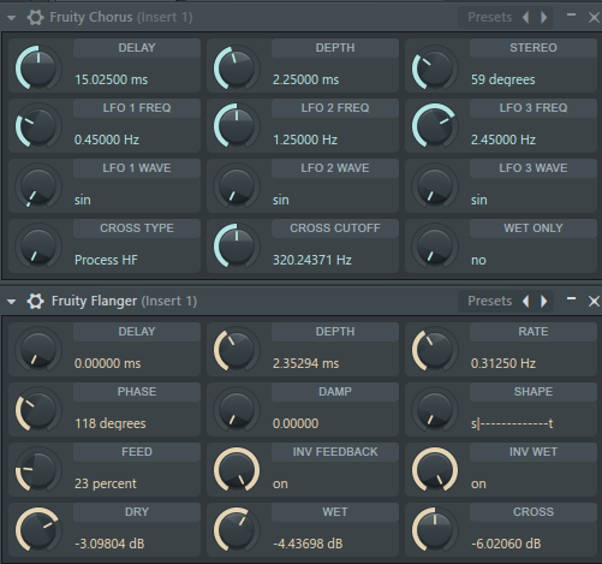
Task: Click the 2.45000 Hz value
Action: click(503, 139)
